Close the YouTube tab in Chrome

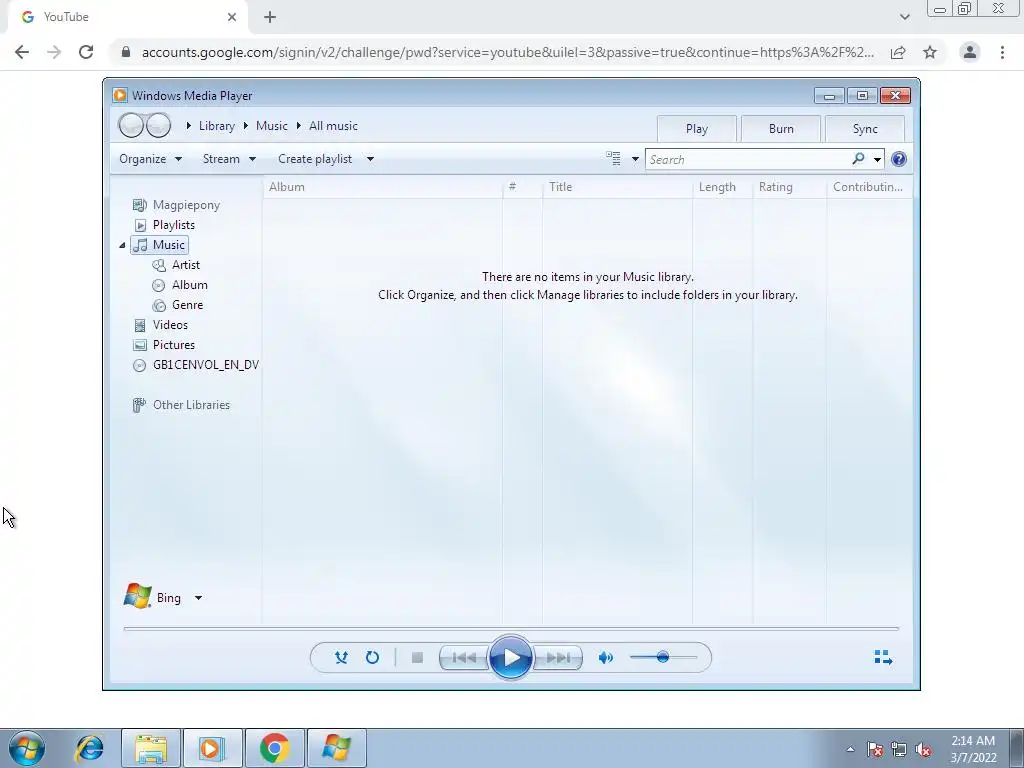click(232, 17)
